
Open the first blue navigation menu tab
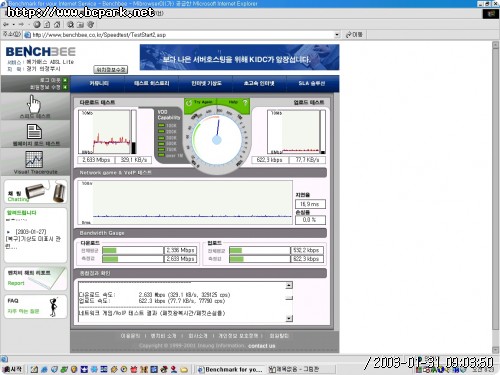pos(98,83)
